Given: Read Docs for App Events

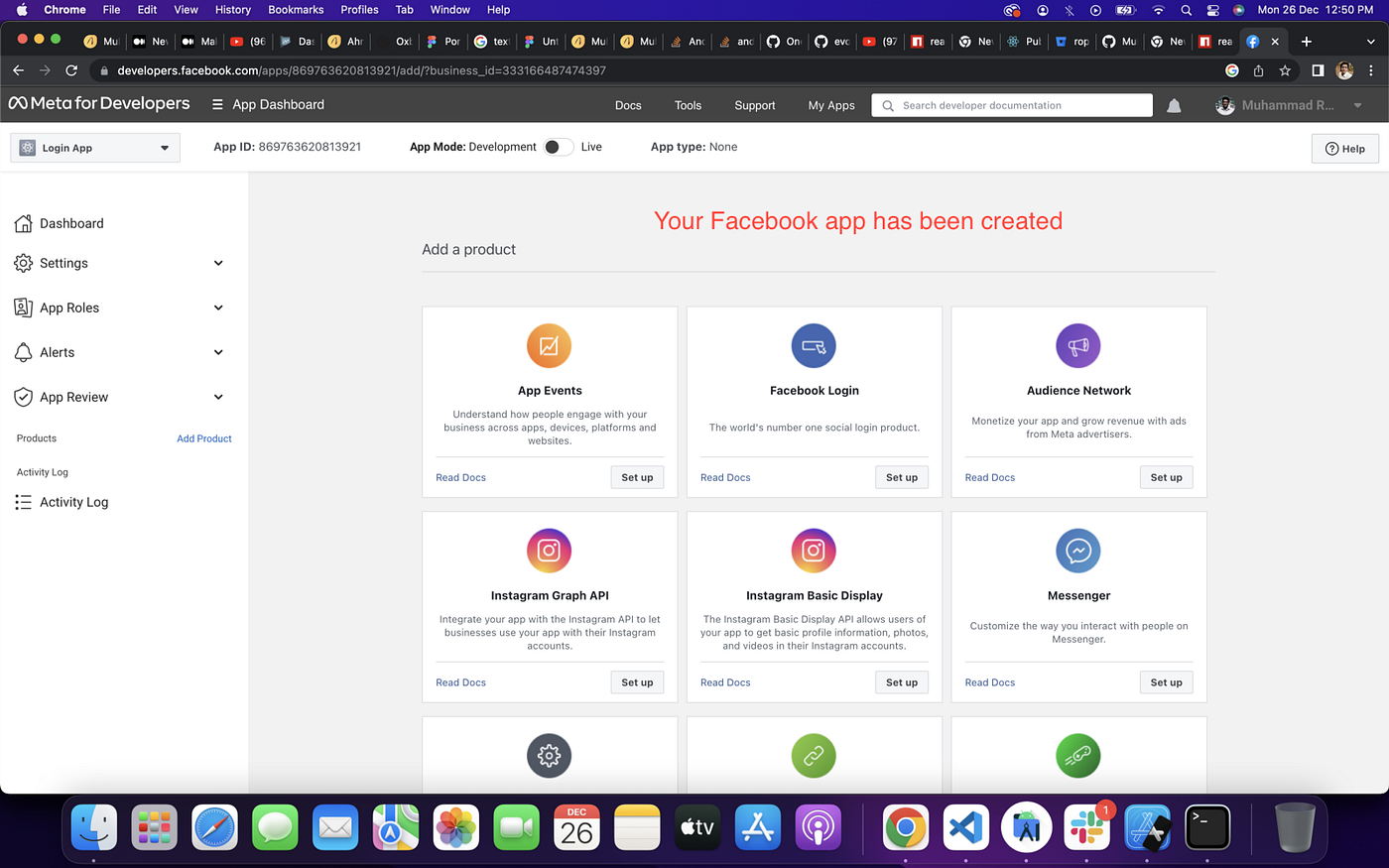Looking at the screenshot, I should (x=460, y=477).
